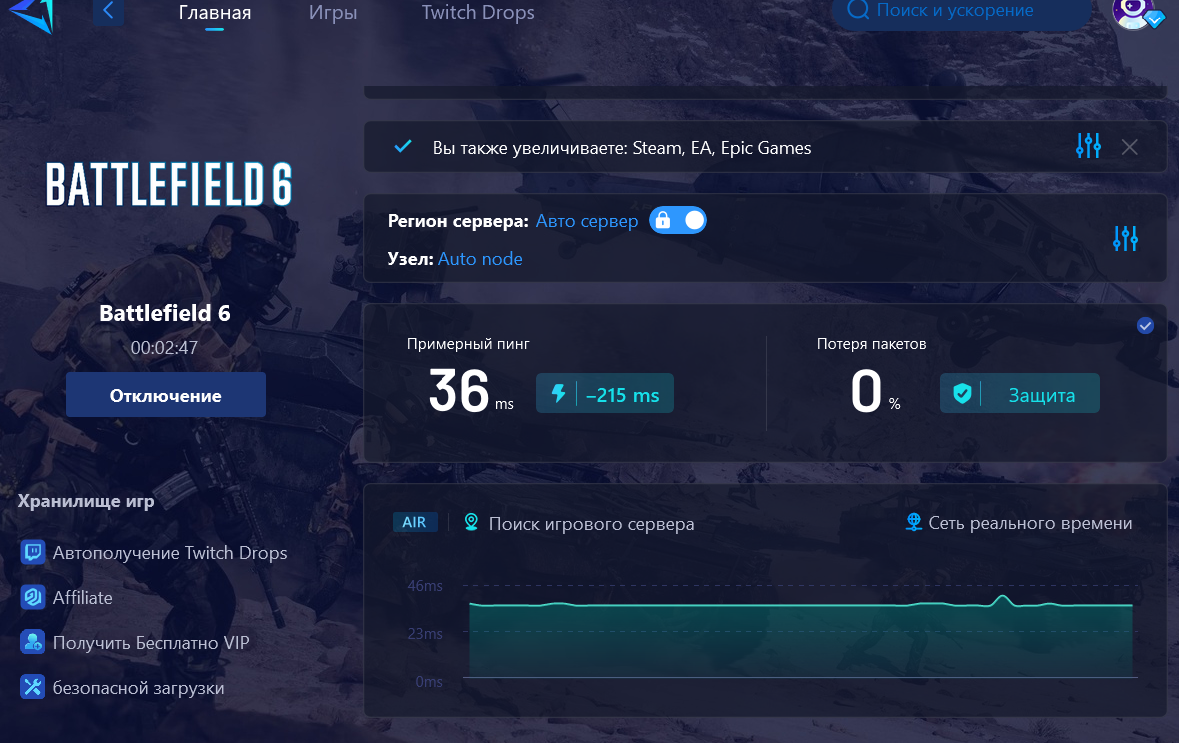Viewport: 1179px width, 743px height.
Task: Click the 46ms graph axis label
Action: click(425, 585)
